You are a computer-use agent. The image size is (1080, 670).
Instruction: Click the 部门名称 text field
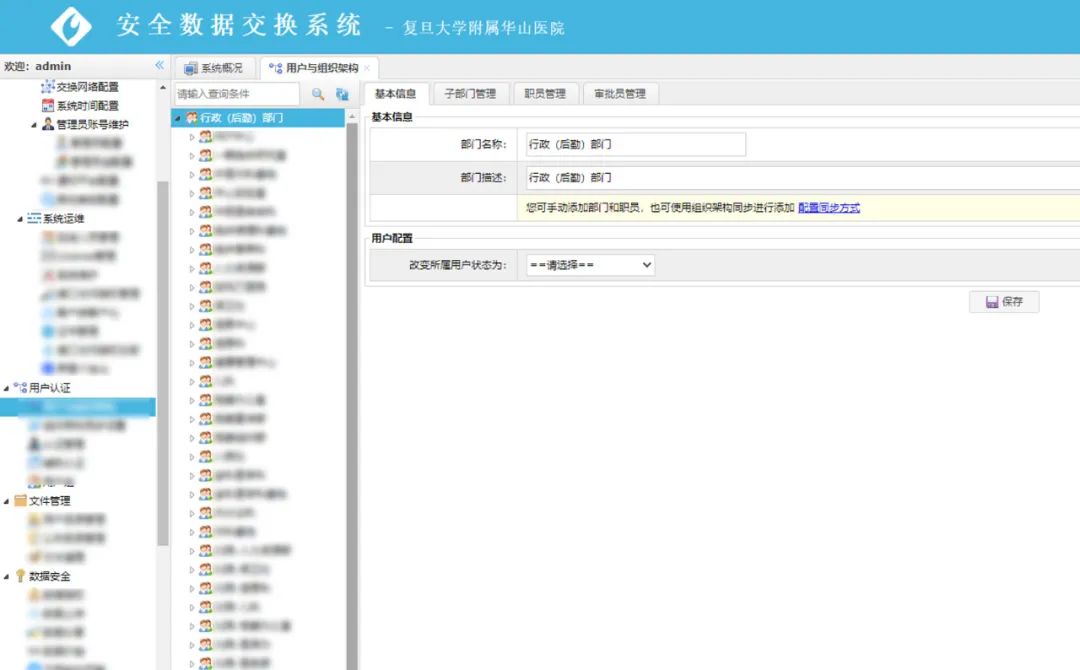(x=636, y=145)
